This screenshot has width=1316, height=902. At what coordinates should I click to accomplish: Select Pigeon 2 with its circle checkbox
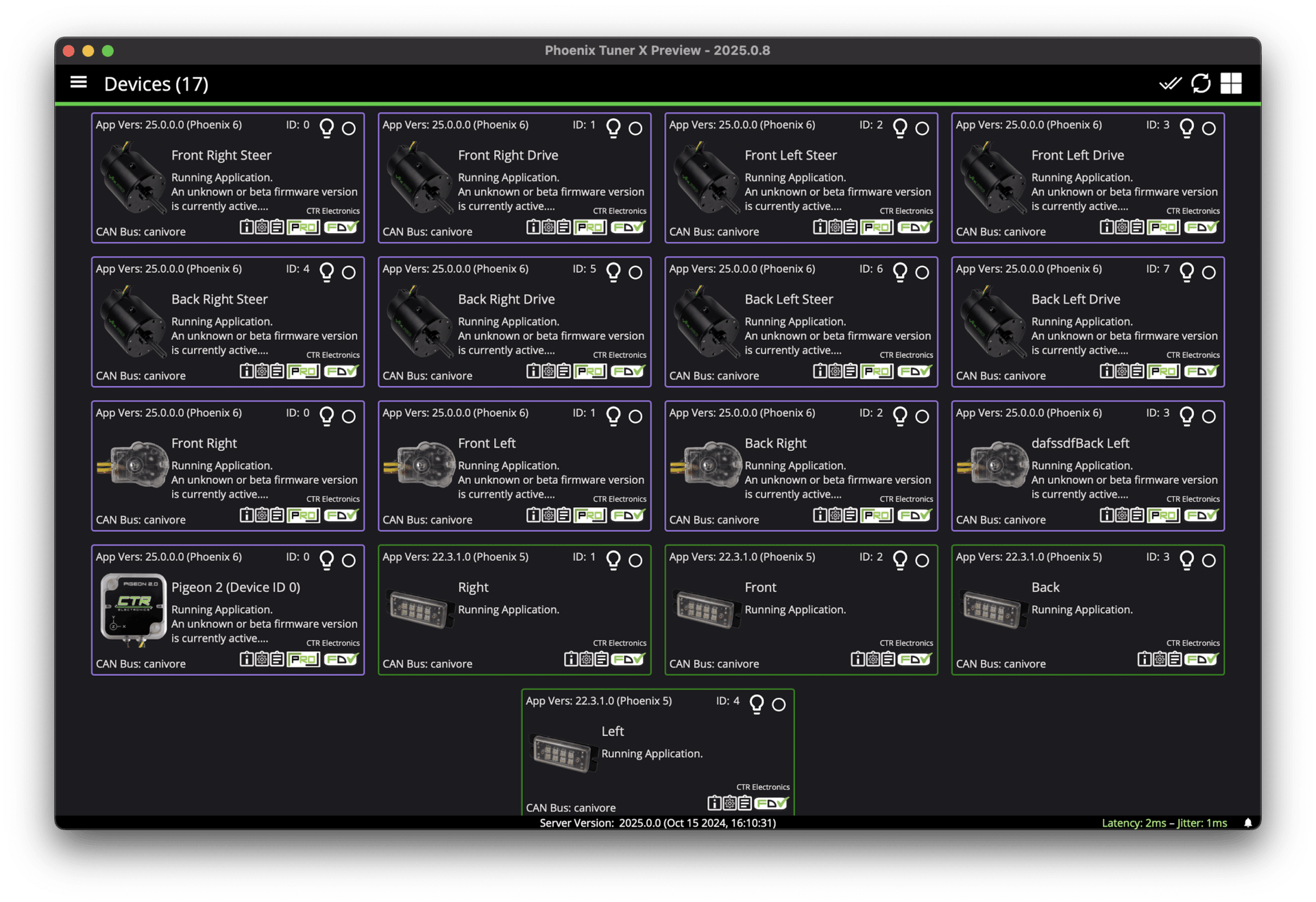coord(349,560)
